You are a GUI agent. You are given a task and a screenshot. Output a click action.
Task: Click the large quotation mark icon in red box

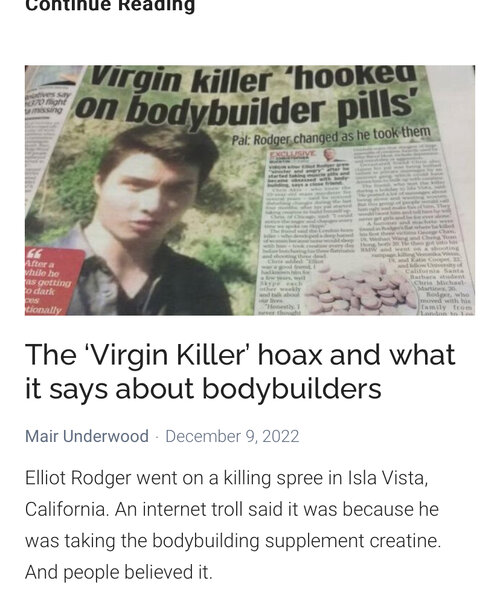[35, 254]
